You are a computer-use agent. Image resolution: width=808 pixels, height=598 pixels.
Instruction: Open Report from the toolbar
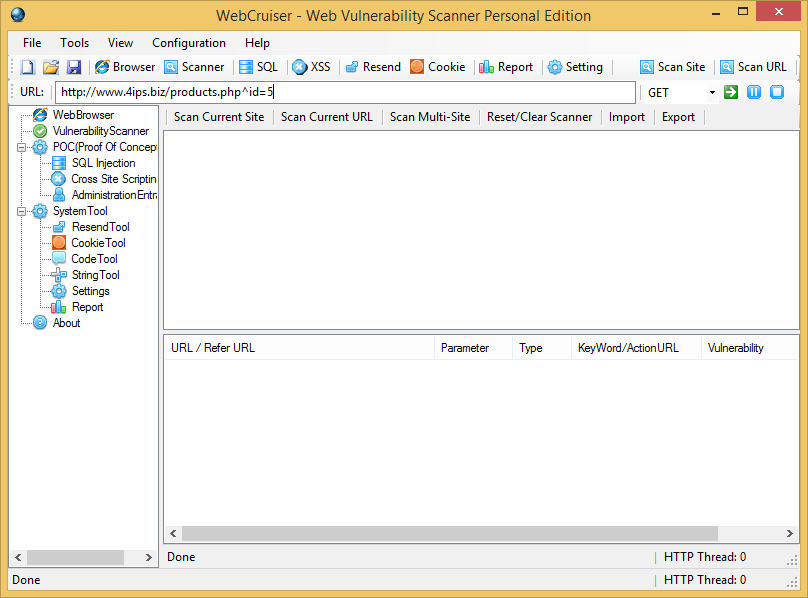point(506,67)
